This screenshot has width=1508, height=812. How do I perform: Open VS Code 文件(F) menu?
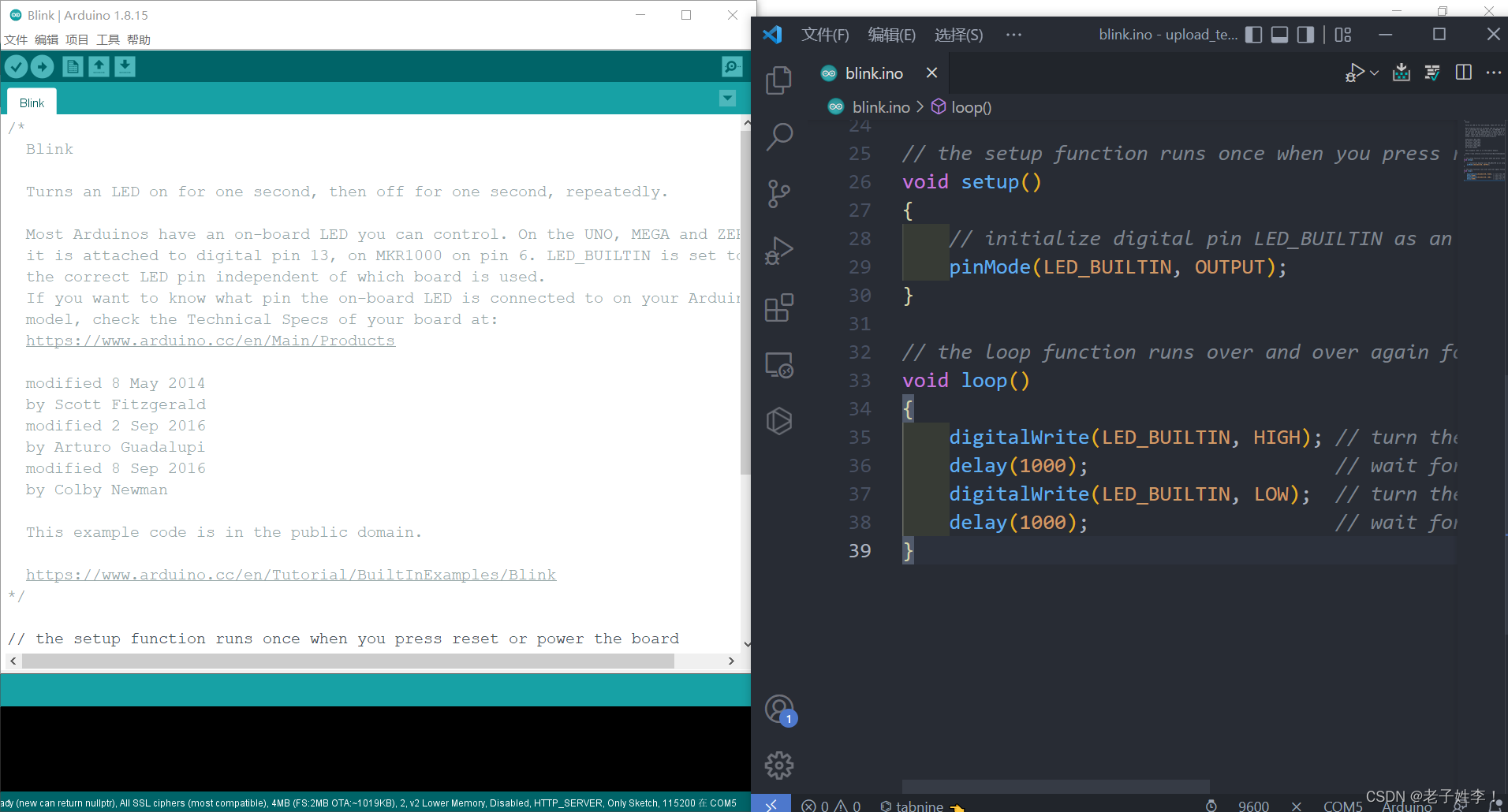[x=825, y=35]
